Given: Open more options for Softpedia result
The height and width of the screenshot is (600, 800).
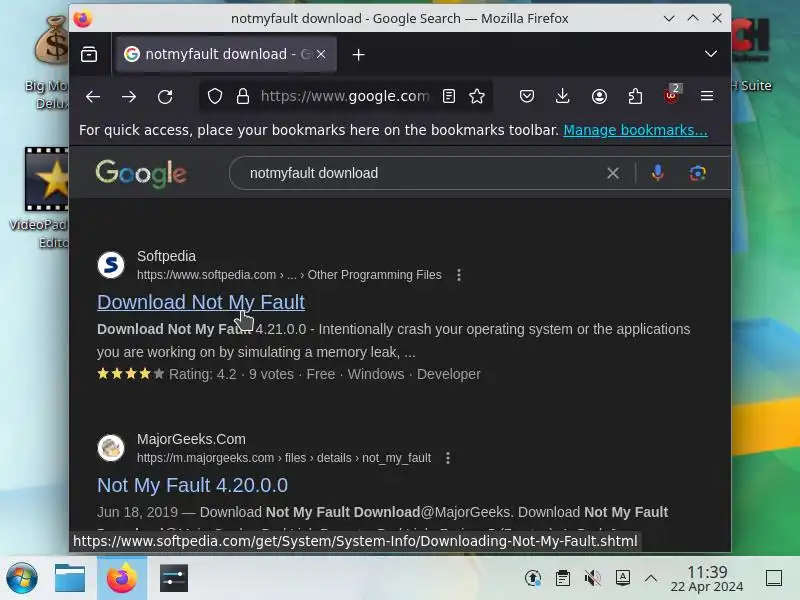Looking at the screenshot, I should pyautogui.click(x=459, y=275).
